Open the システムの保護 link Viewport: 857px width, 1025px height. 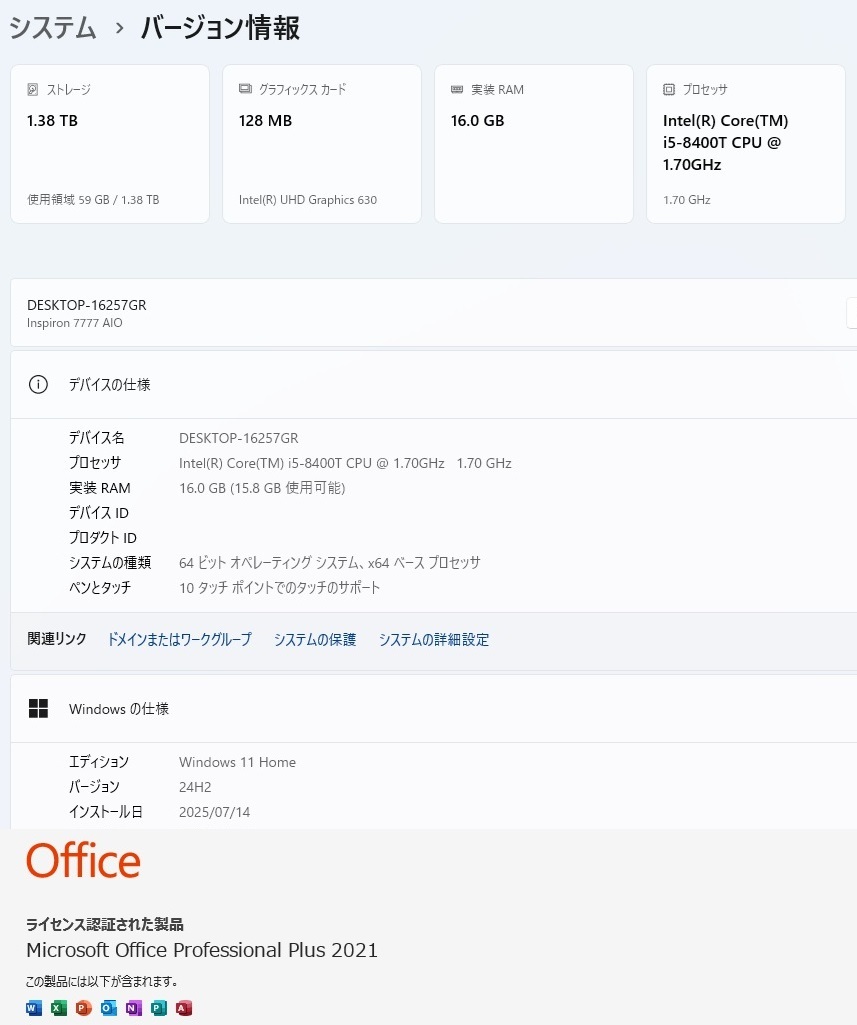[315, 639]
